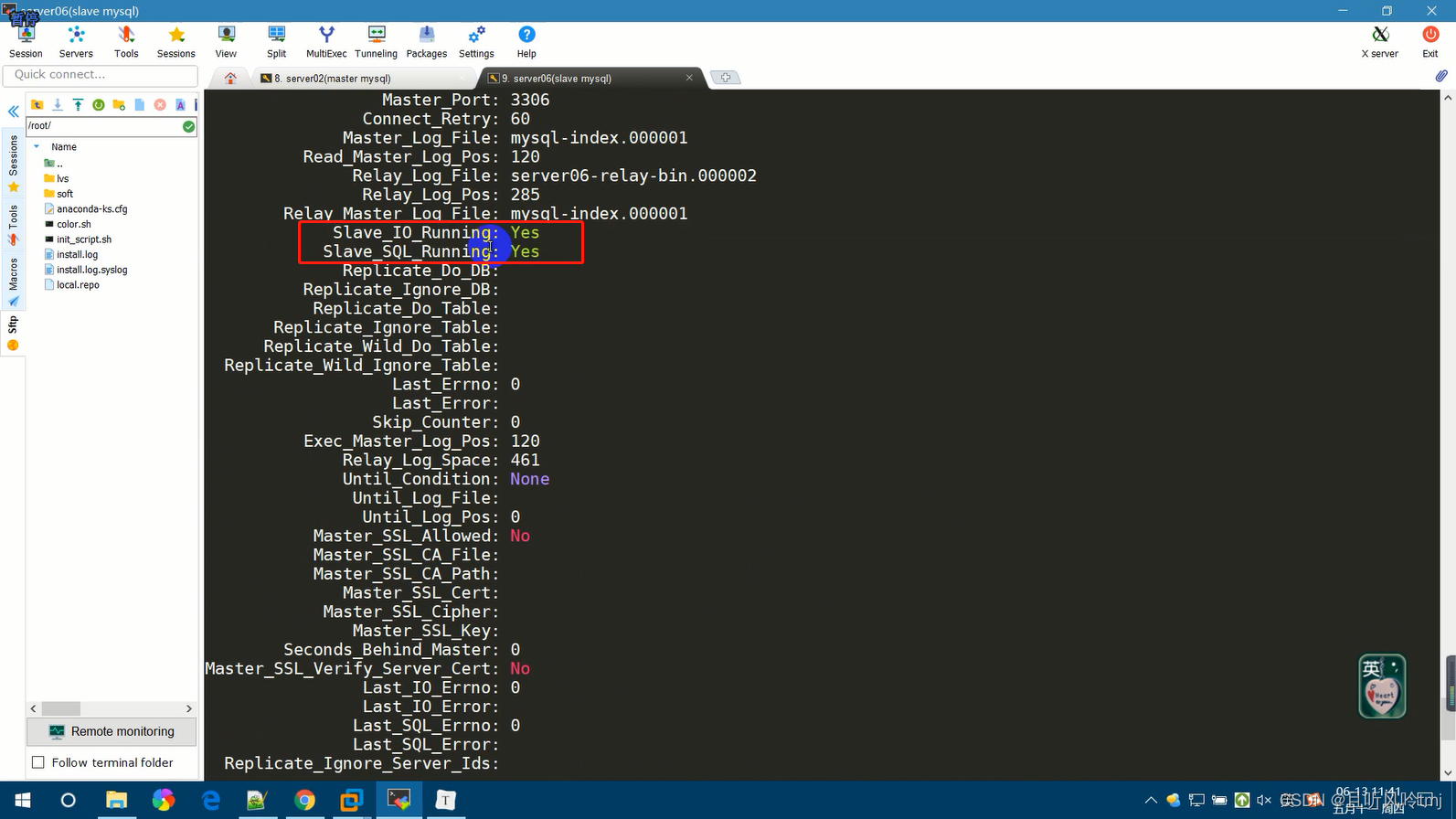This screenshot has width=1456, height=819.
Task: Open VMware Workstation from taskbar
Action: (352, 800)
